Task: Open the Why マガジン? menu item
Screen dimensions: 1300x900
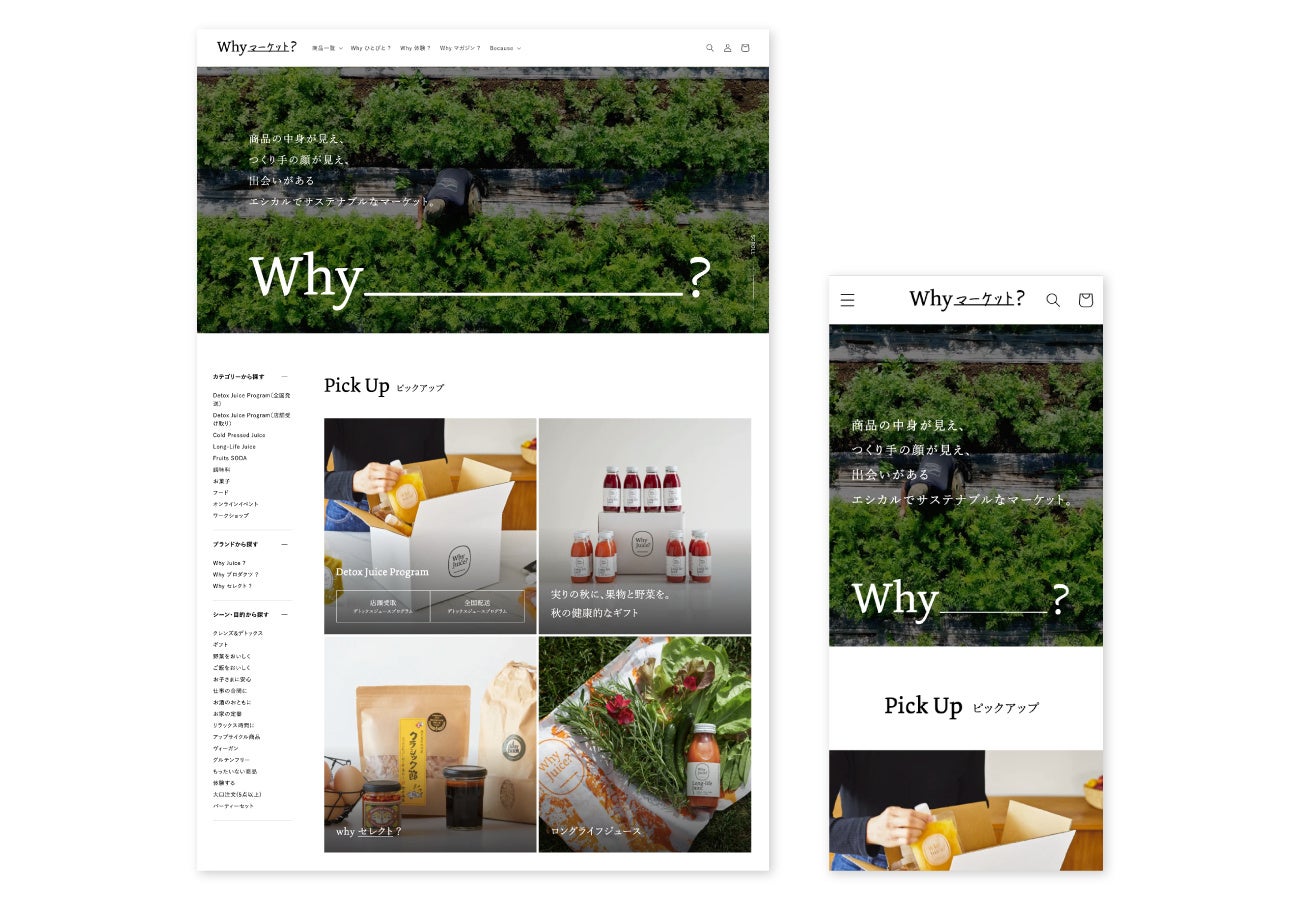Action: click(460, 48)
